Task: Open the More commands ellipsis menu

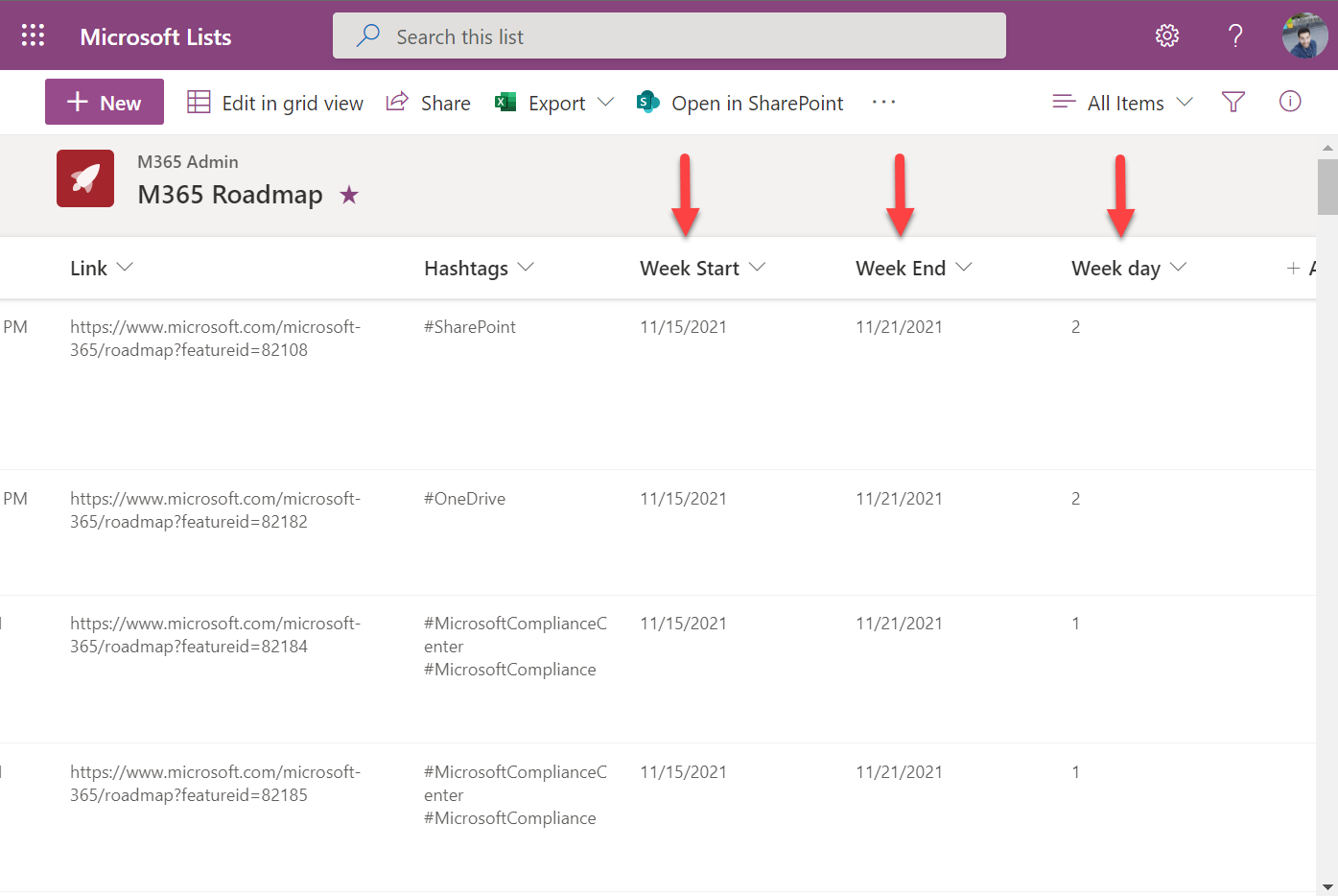Action: [x=883, y=102]
